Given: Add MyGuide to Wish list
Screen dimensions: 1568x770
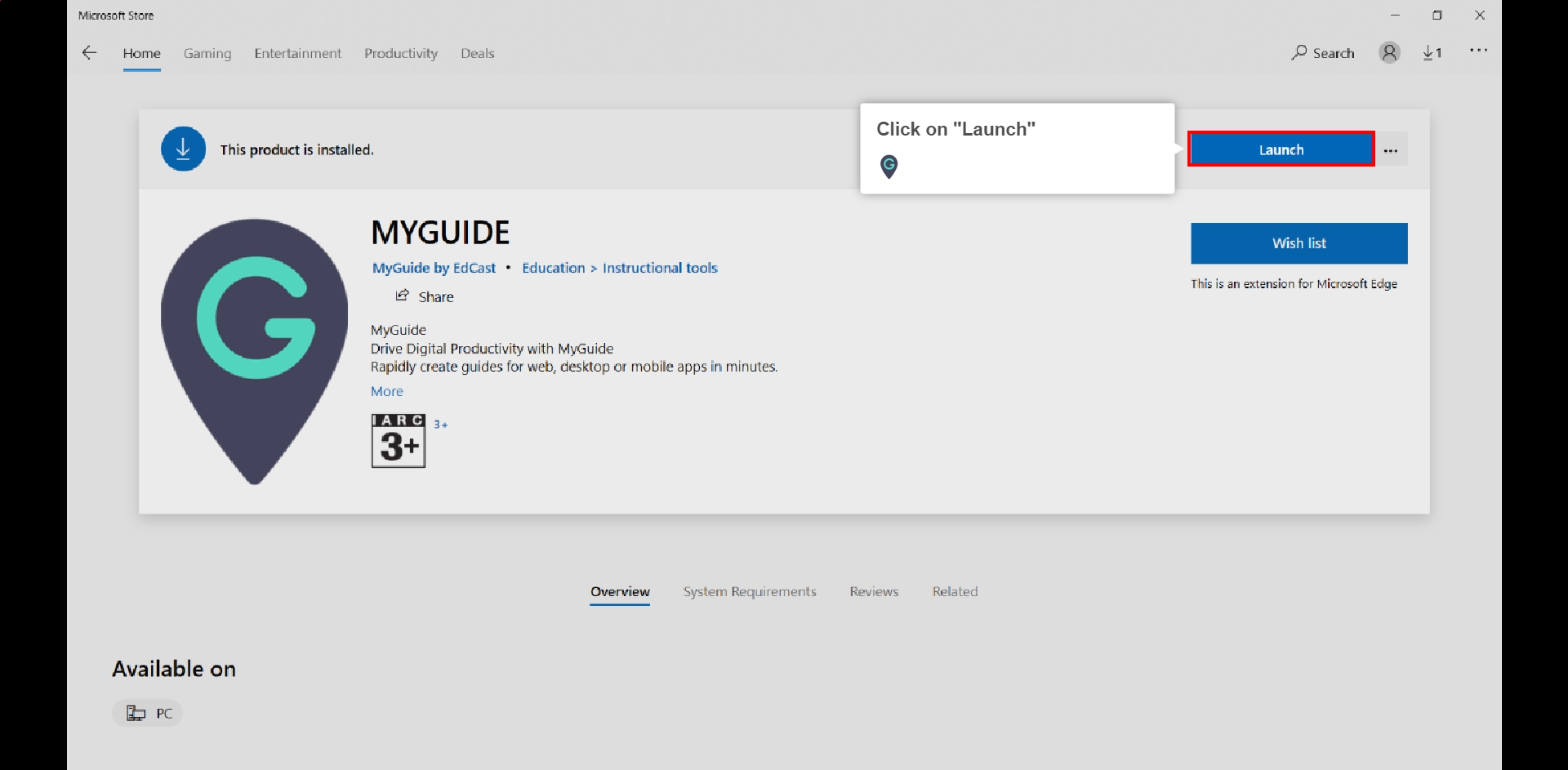Looking at the screenshot, I should click(x=1298, y=243).
